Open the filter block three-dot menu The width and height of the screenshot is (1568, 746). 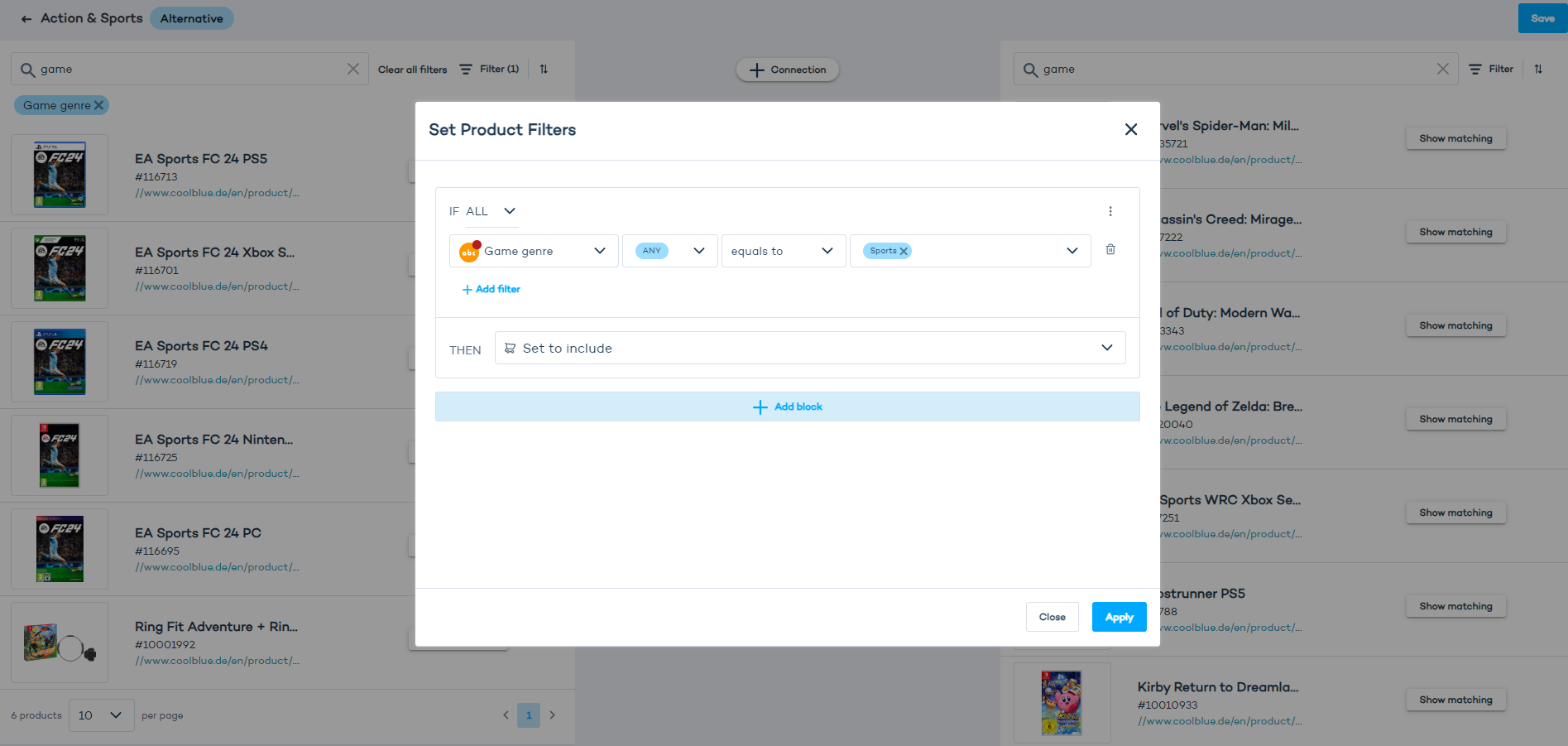pos(1110,211)
